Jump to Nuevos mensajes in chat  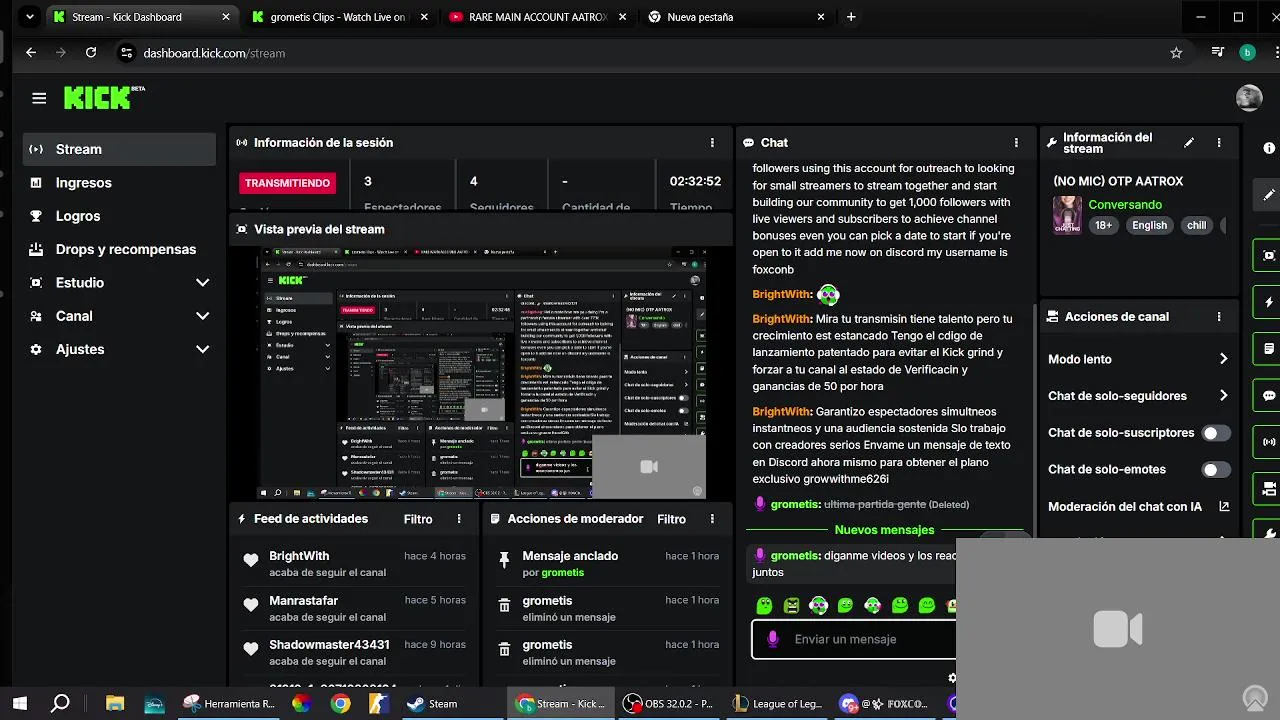point(884,530)
